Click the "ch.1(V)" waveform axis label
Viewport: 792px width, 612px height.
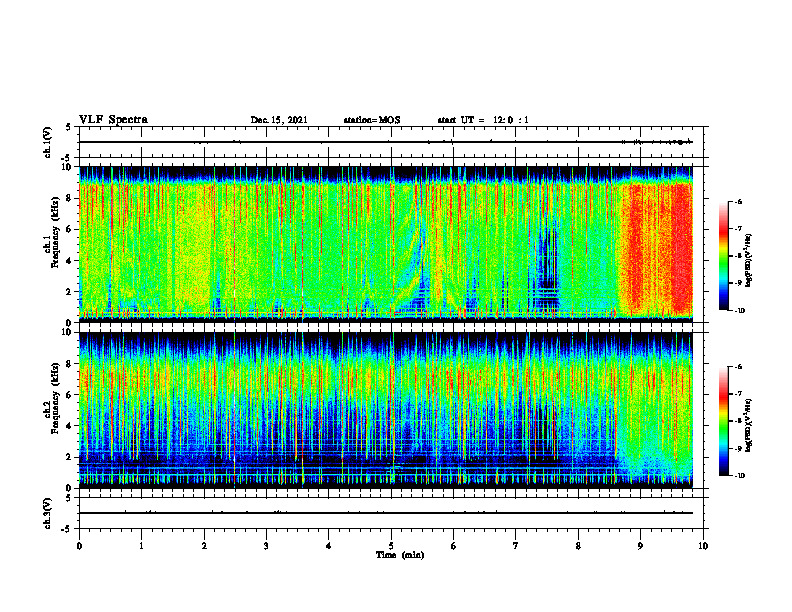pos(48,142)
